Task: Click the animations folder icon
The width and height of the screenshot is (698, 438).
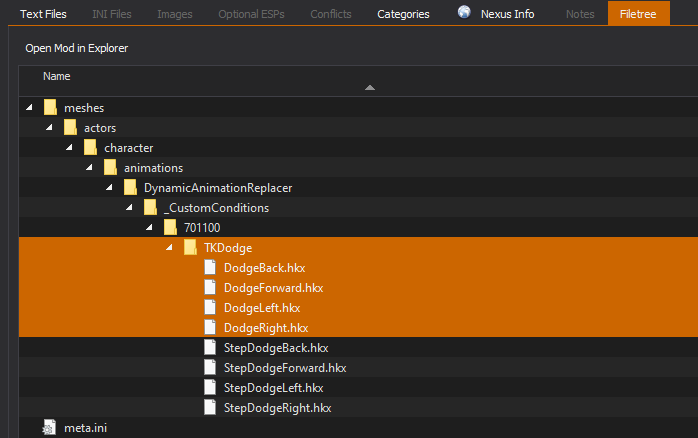Action: [x=110, y=167]
